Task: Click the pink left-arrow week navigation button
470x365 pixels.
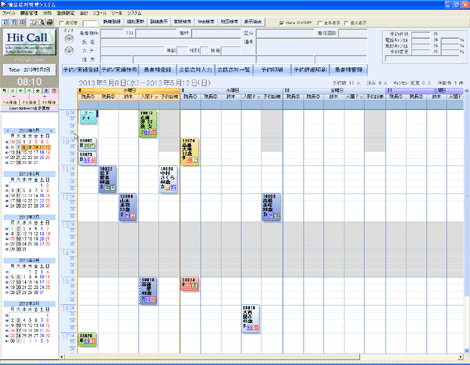Action: click(x=15, y=96)
